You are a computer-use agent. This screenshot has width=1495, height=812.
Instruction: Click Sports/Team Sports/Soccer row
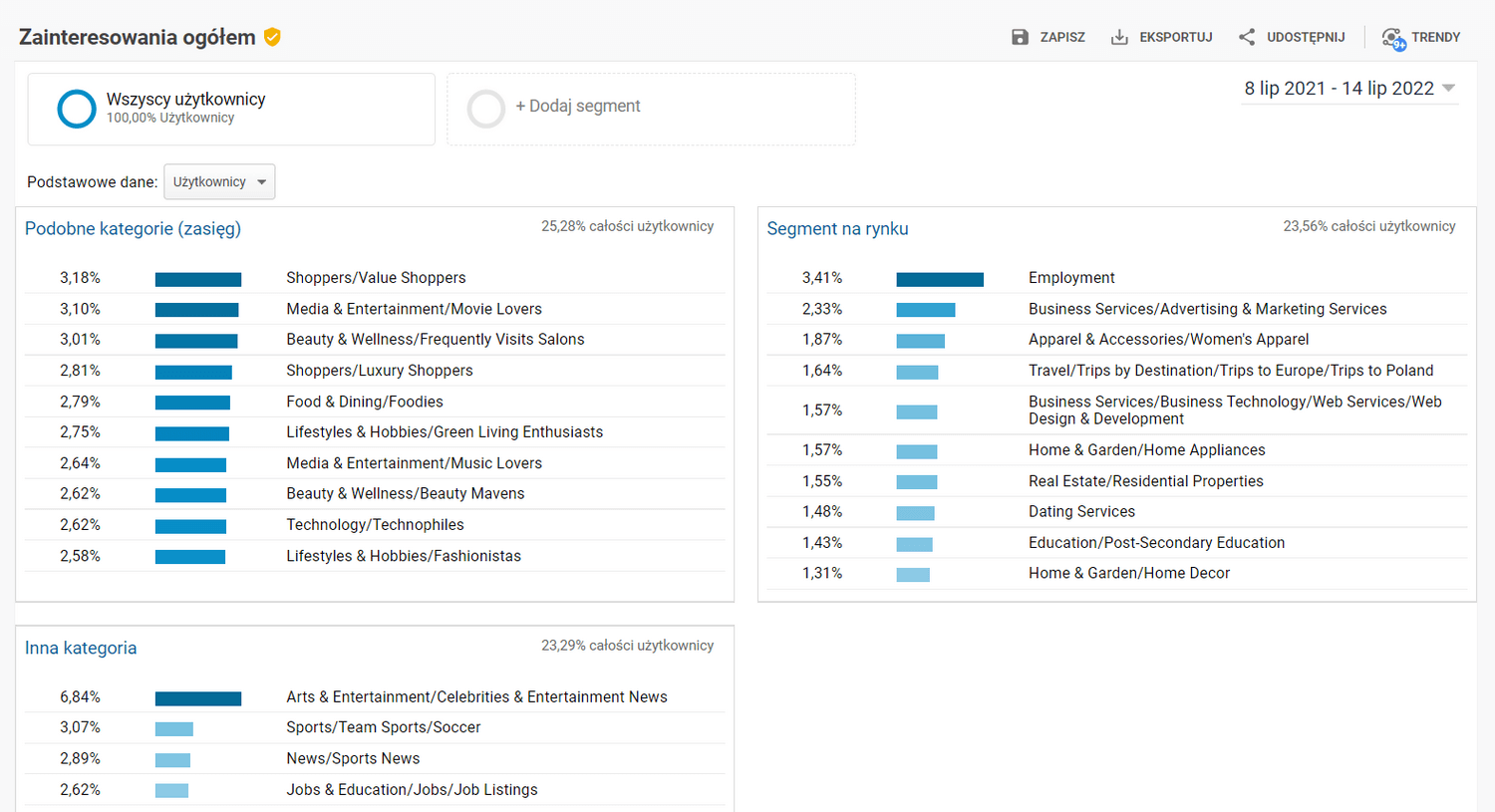pos(375,728)
